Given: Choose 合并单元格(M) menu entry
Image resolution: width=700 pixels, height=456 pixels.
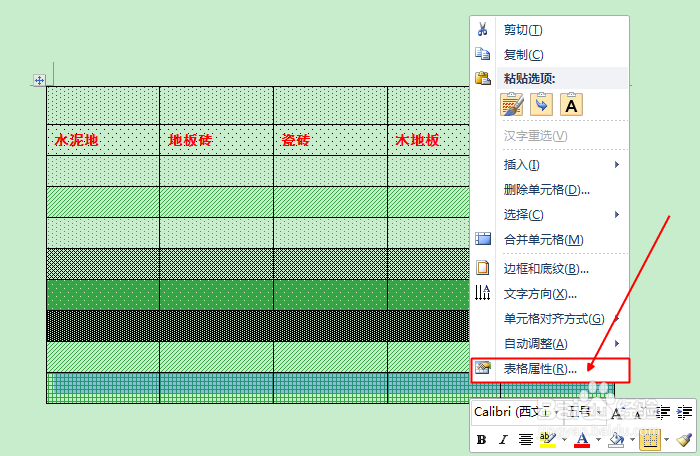Looking at the screenshot, I should click(x=550, y=239).
